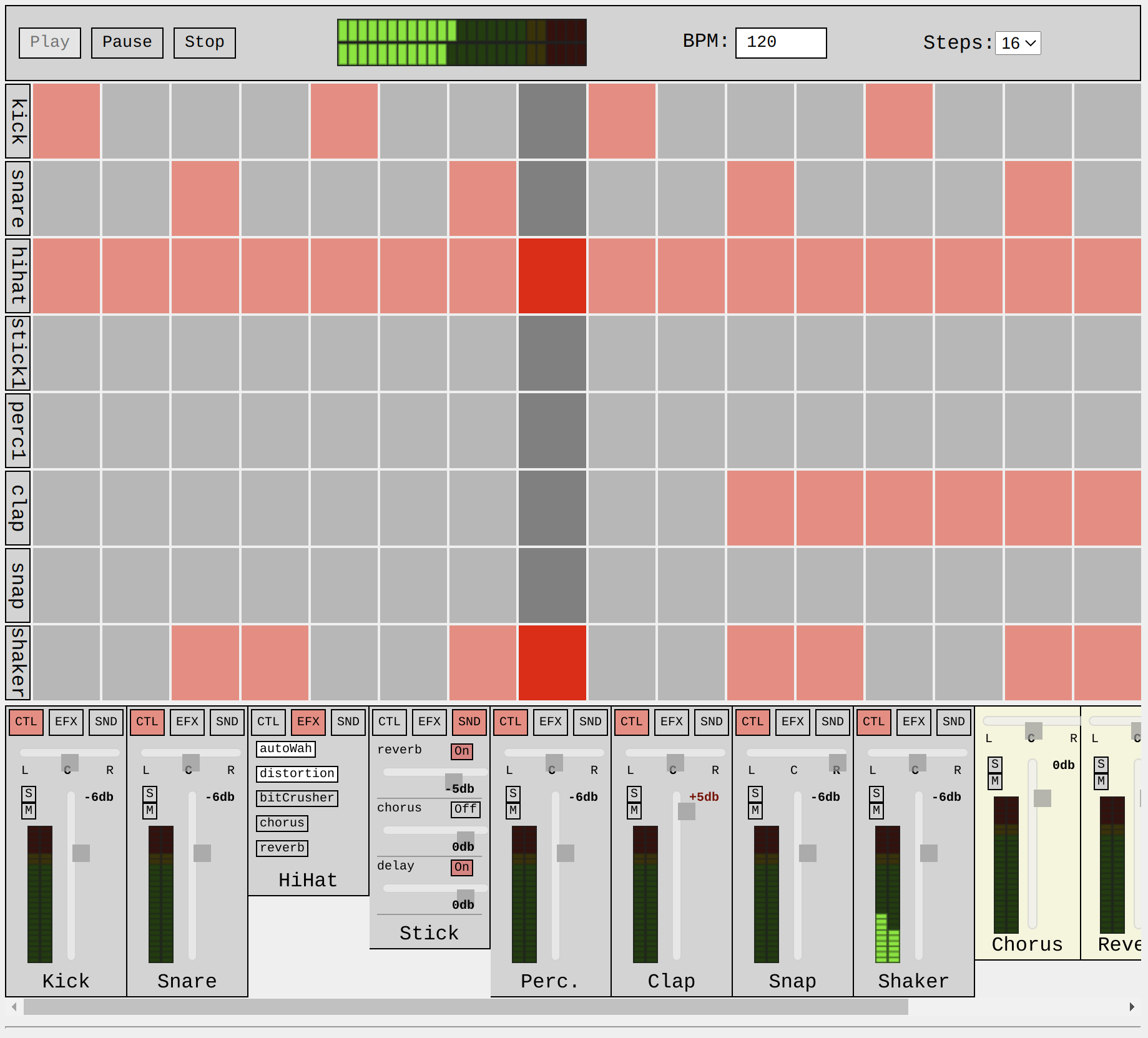Open the Snap channel SND tab
This screenshot has width=1148, height=1038.
pyautogui.click(x=833, y=722)
